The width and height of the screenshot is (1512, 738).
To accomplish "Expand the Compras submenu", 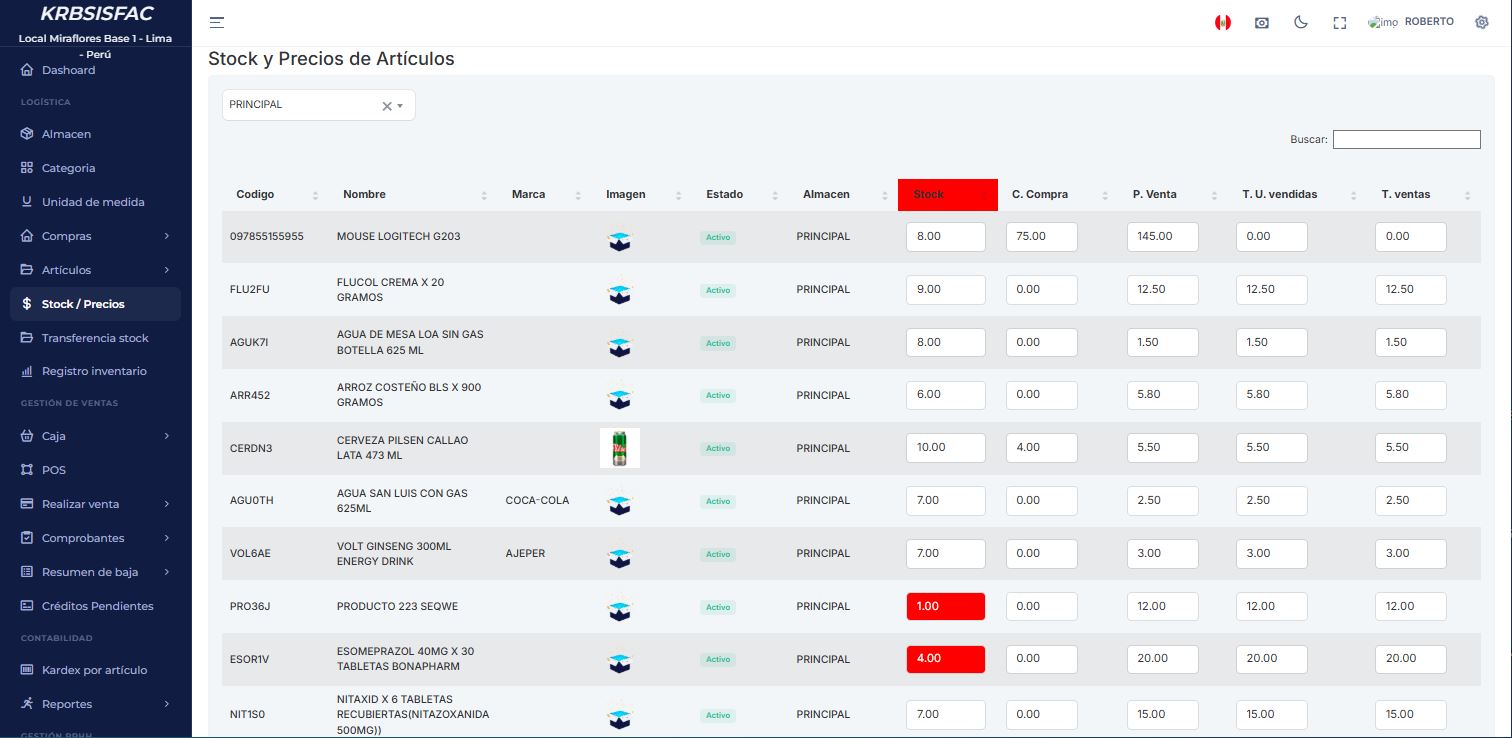I will [95, 236].
